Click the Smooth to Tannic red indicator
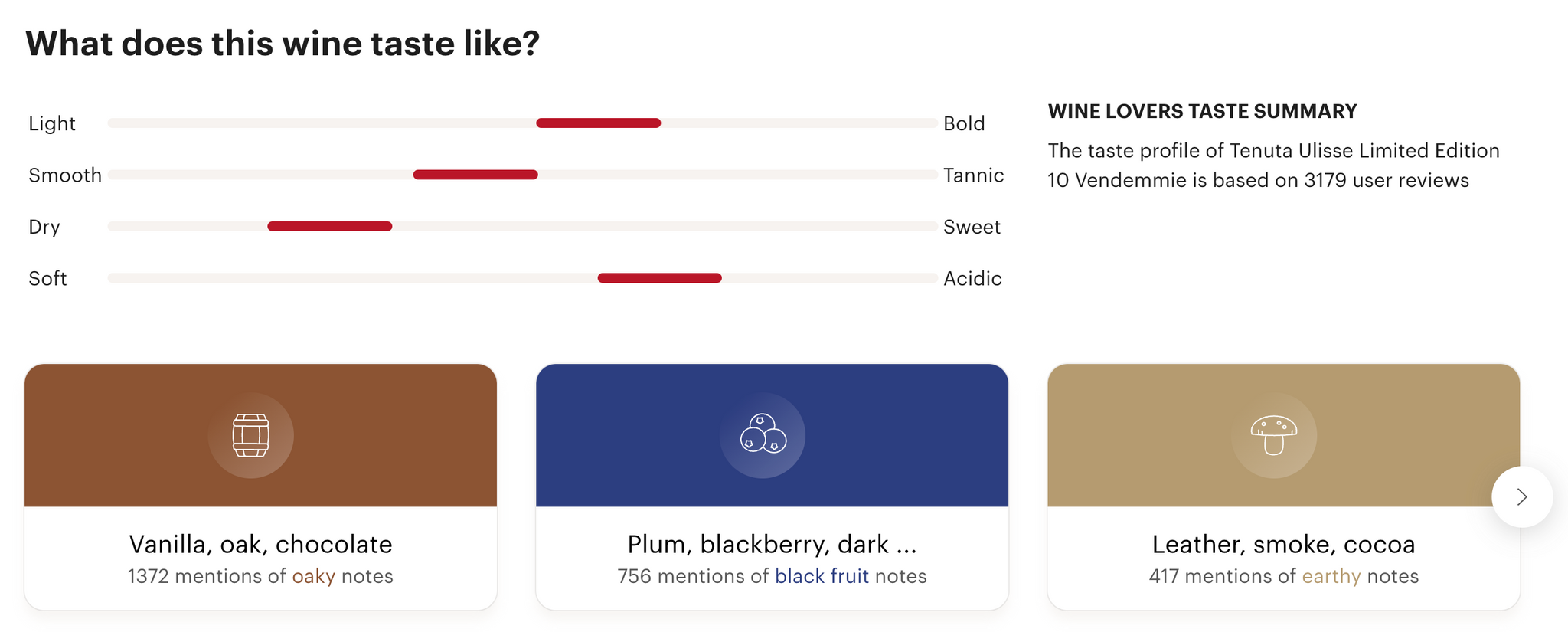Screen dimensions: 1568x642 click(x=475, y=175)
